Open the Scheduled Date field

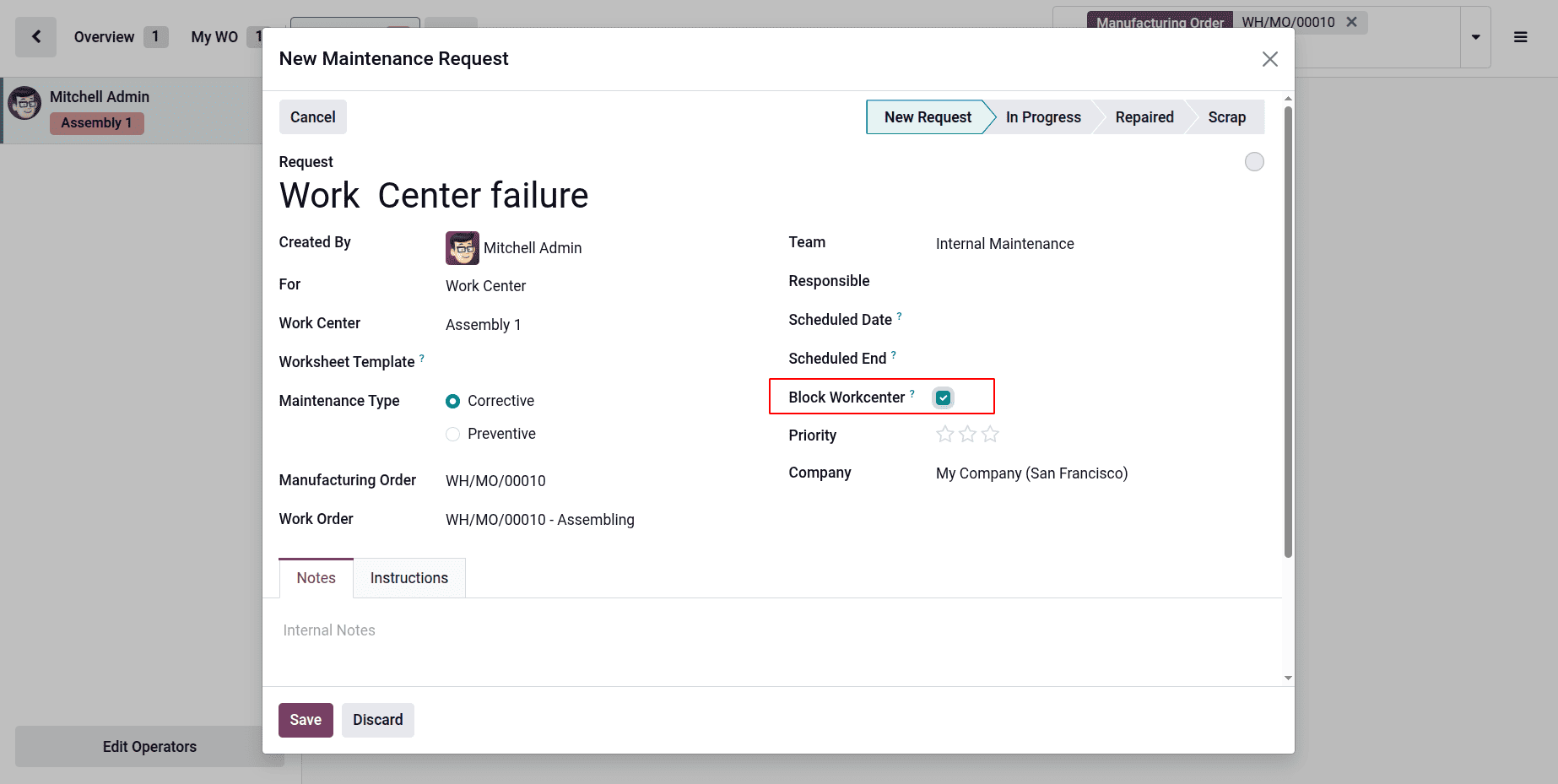[x=1100, y=321]
